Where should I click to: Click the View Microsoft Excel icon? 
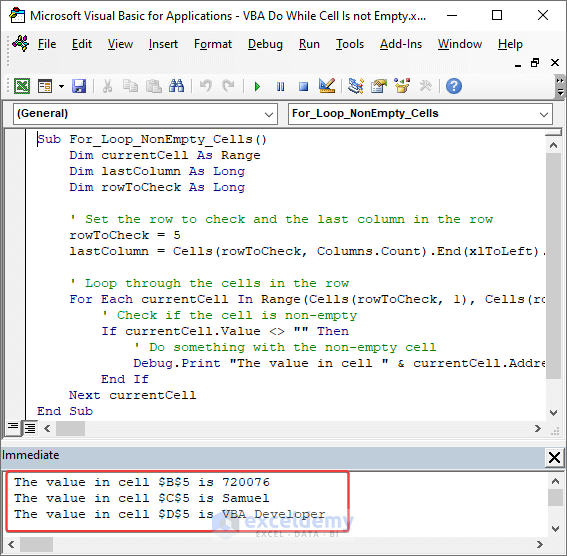pyautogui.click(x=22, y=86)
